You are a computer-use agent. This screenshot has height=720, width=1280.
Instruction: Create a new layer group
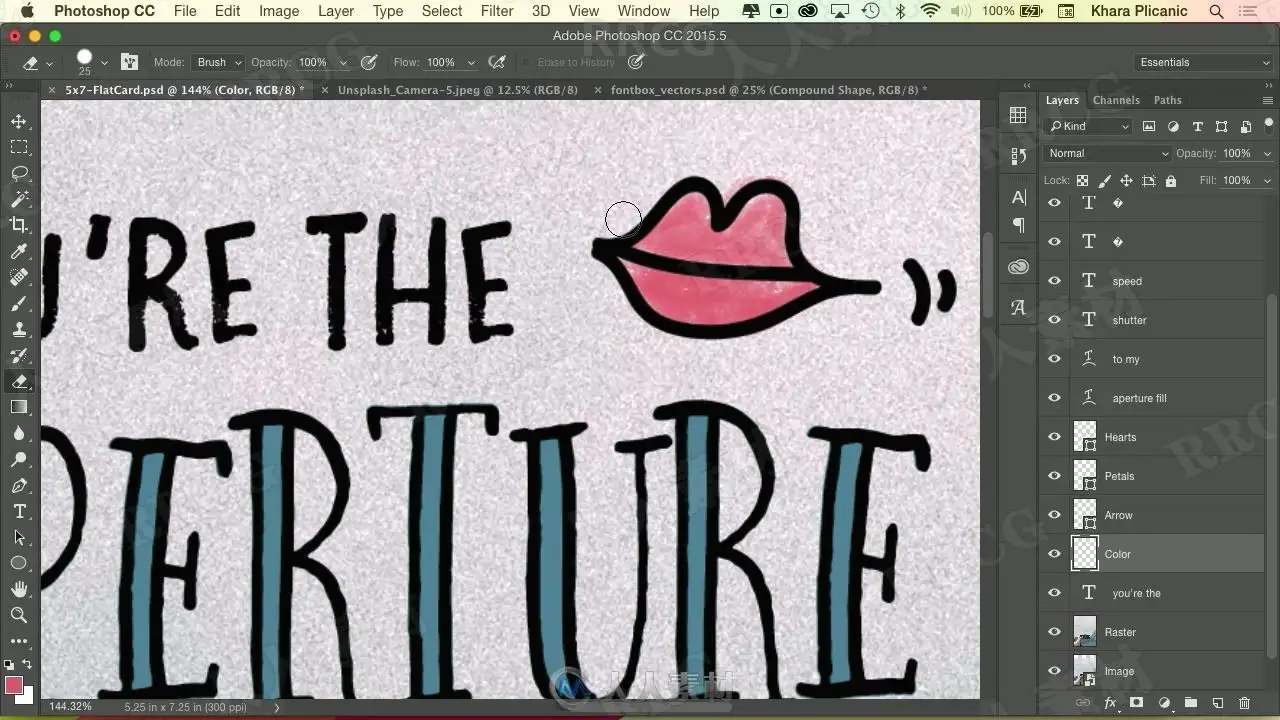tap(1190, 704)
